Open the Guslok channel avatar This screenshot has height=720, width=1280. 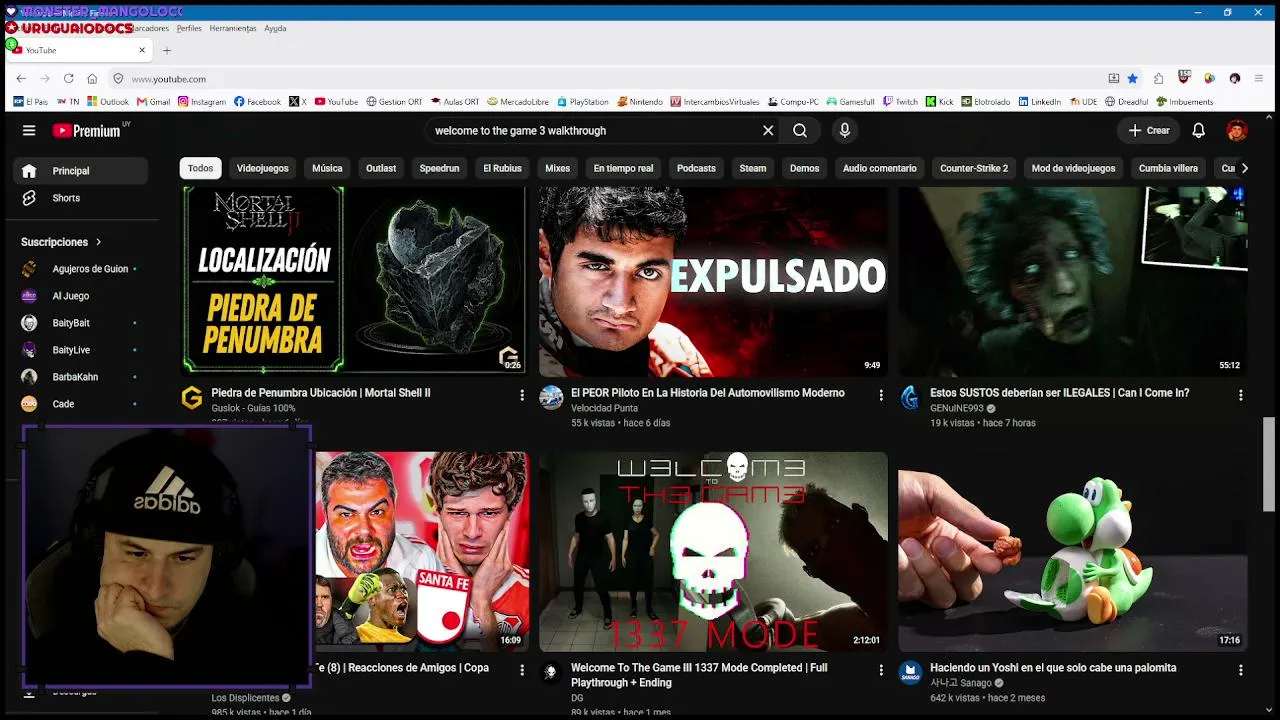coord(192,398)
